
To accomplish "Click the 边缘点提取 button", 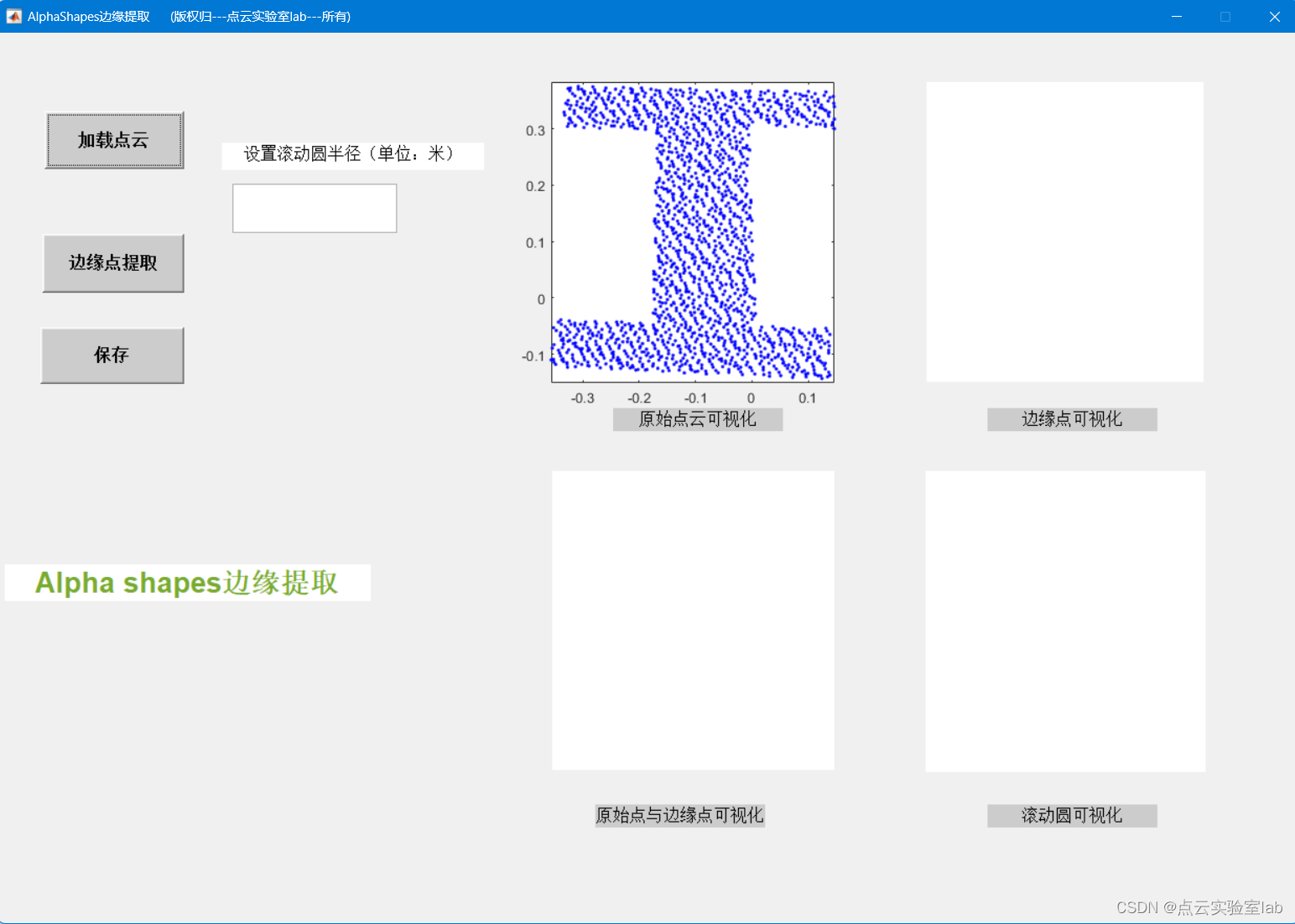I will (x=112, y=263).
